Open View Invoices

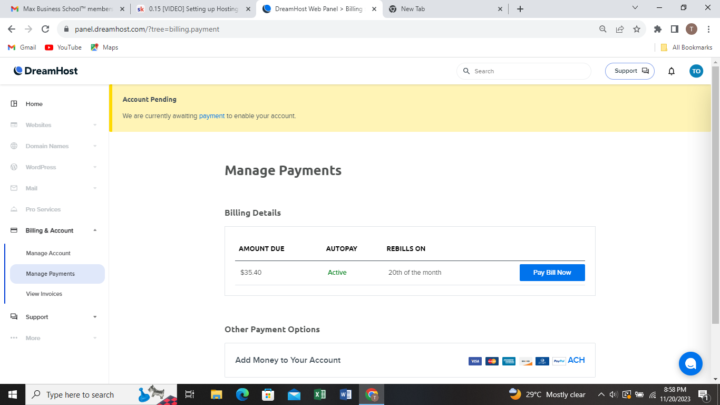click(44, 294)
